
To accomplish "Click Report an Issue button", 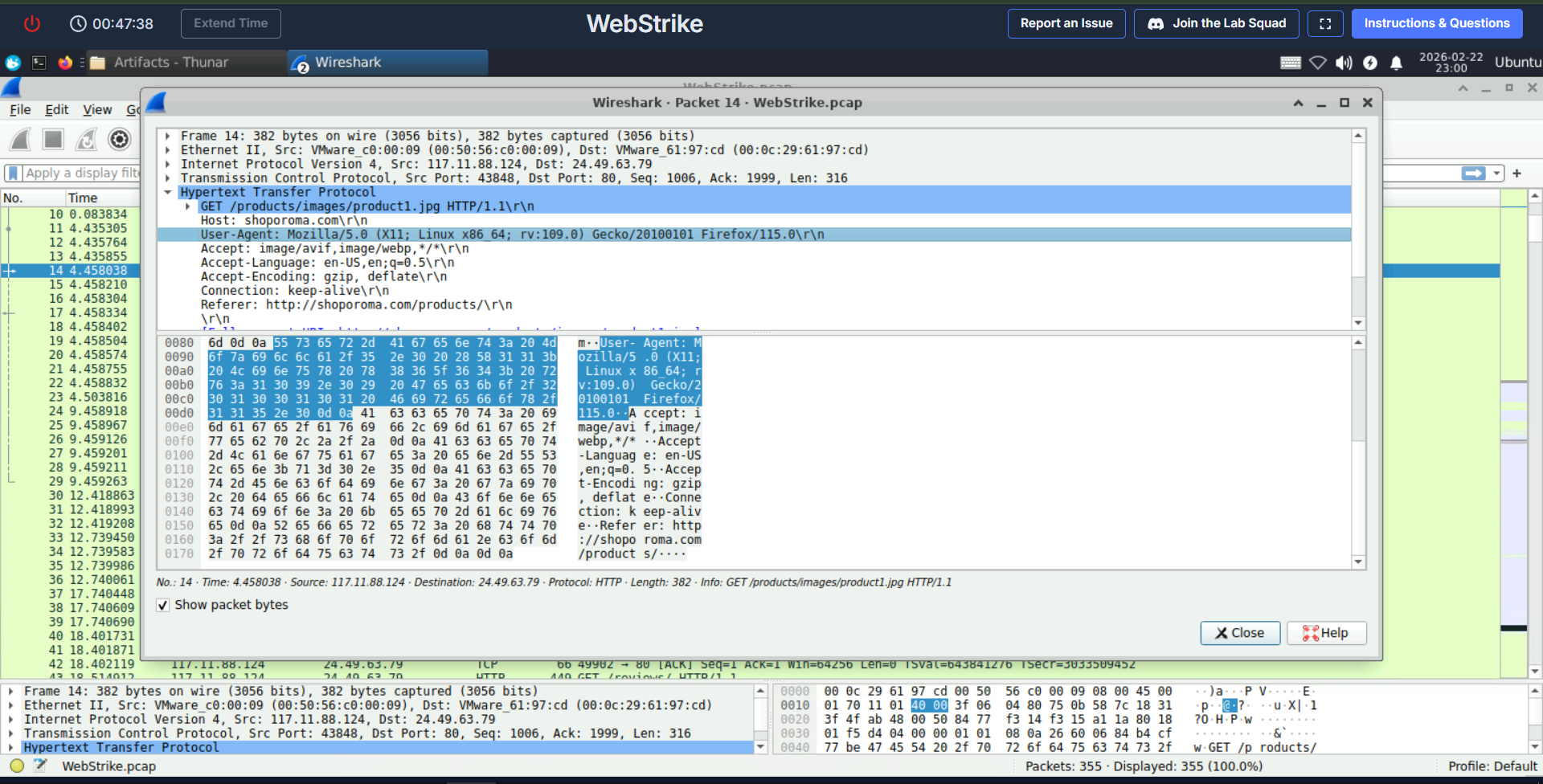I will click(1066, 23).
